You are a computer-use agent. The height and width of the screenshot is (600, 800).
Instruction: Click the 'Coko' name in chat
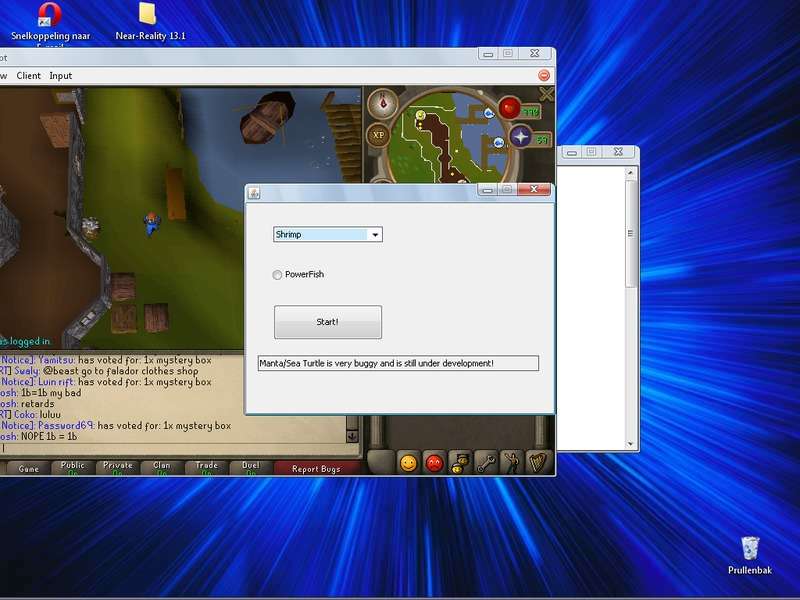tap(26, 414)
